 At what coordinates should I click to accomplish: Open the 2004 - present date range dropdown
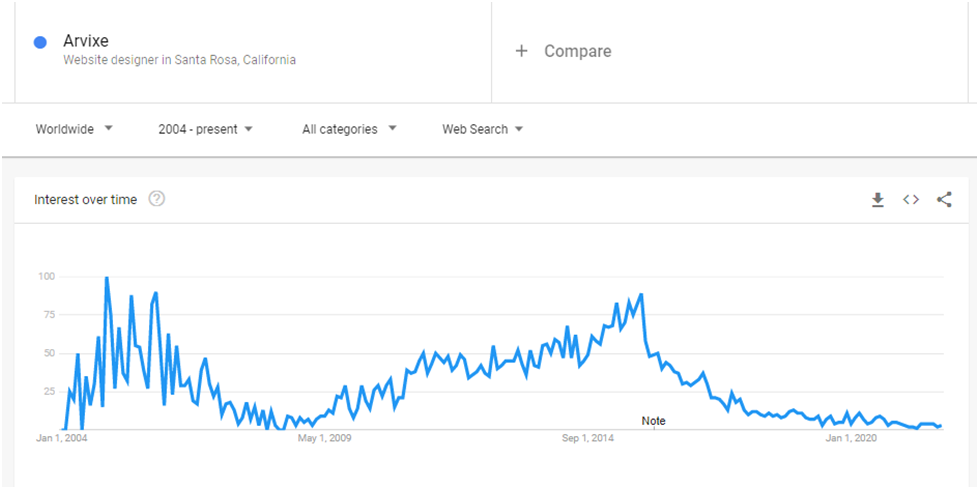(x=205, y=129)
